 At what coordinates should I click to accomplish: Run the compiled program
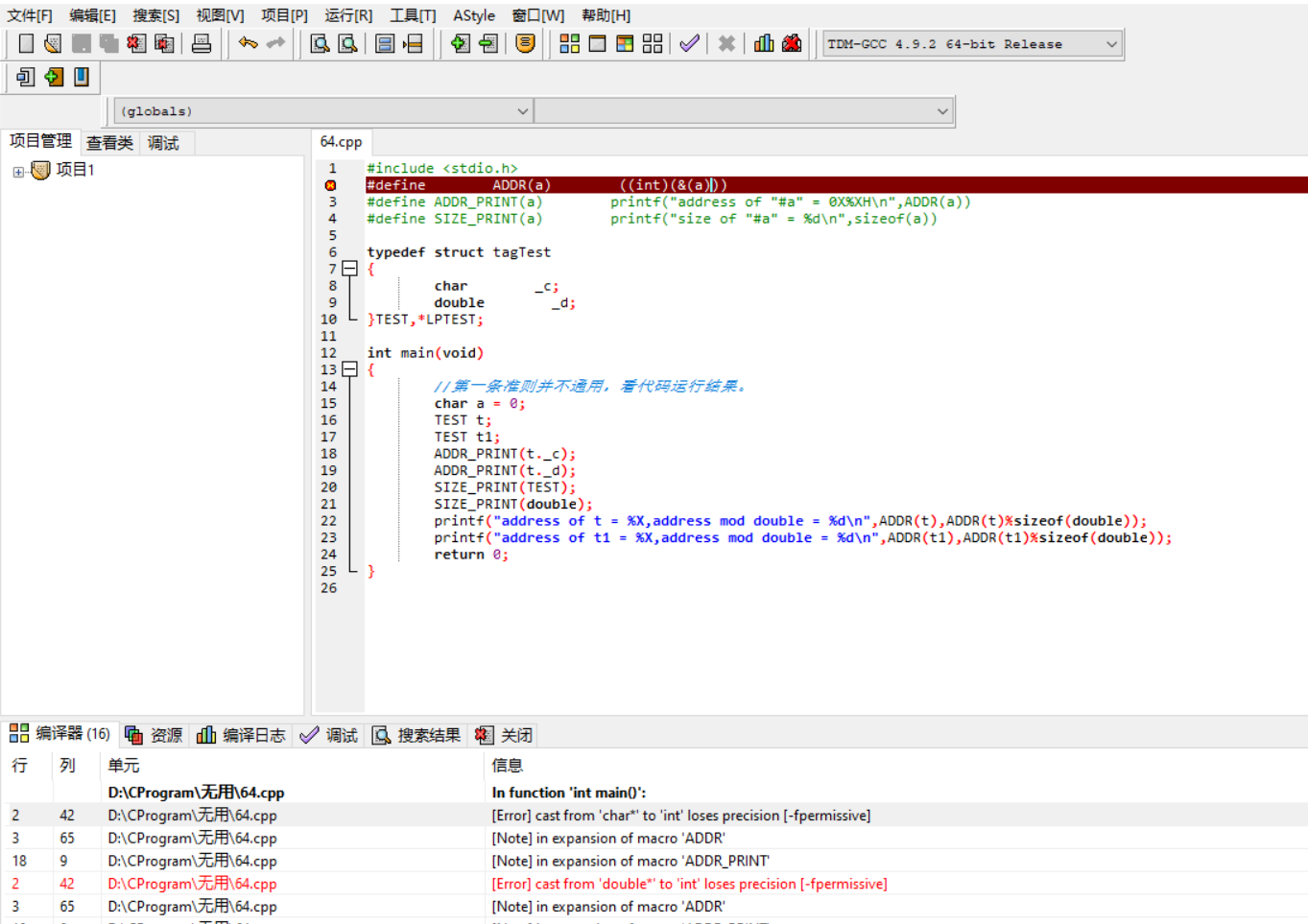597,43
